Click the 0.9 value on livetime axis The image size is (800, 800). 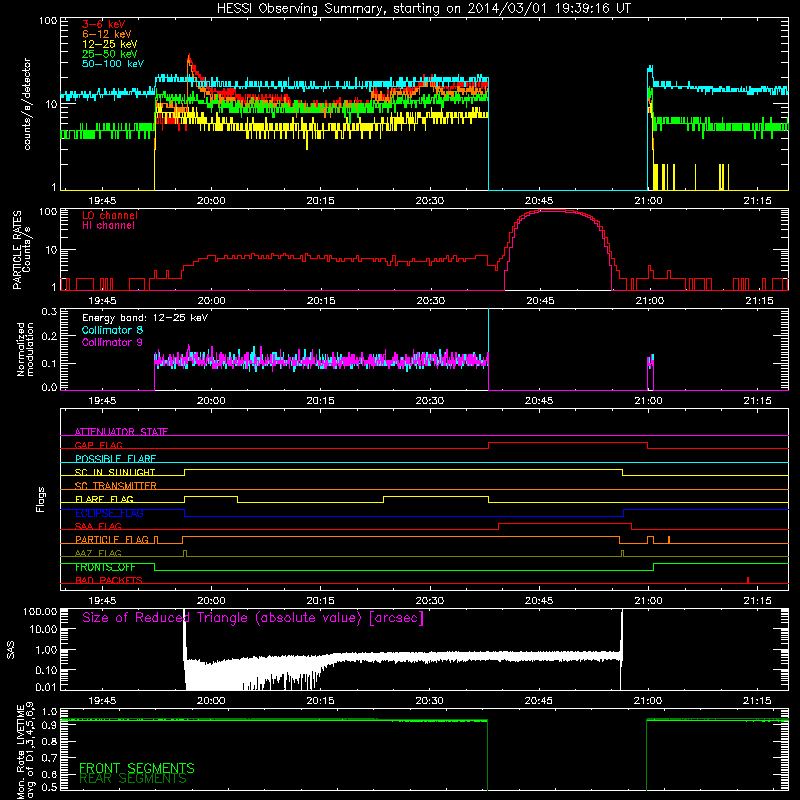coord(49,726)
